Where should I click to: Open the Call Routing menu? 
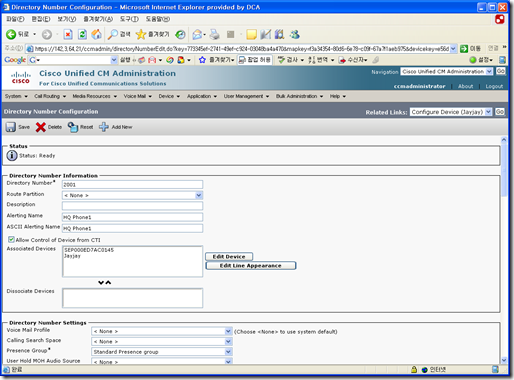(50, 96)
